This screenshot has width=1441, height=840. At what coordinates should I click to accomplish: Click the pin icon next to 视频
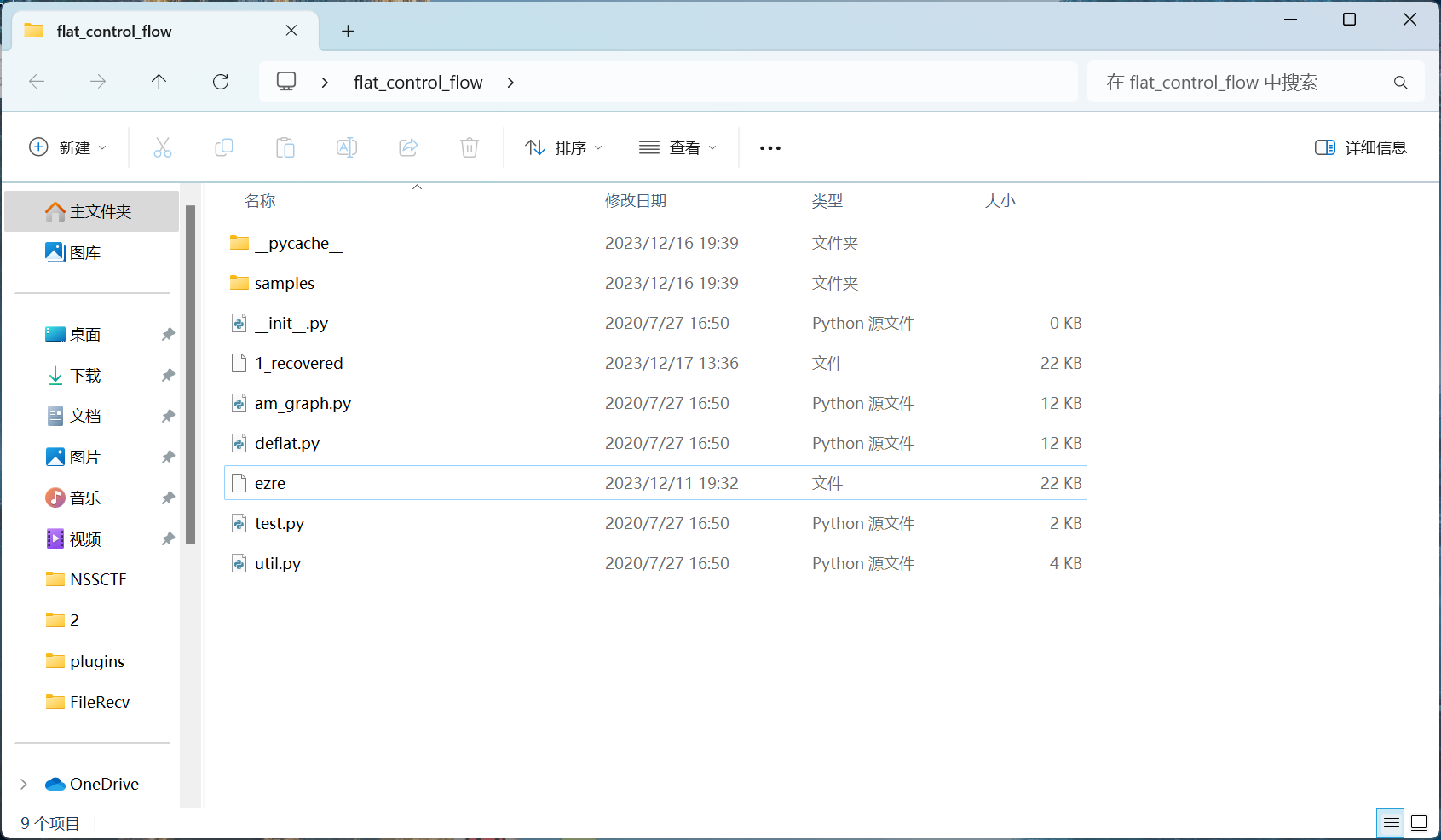pyautogui.click(x=168, y=539)
